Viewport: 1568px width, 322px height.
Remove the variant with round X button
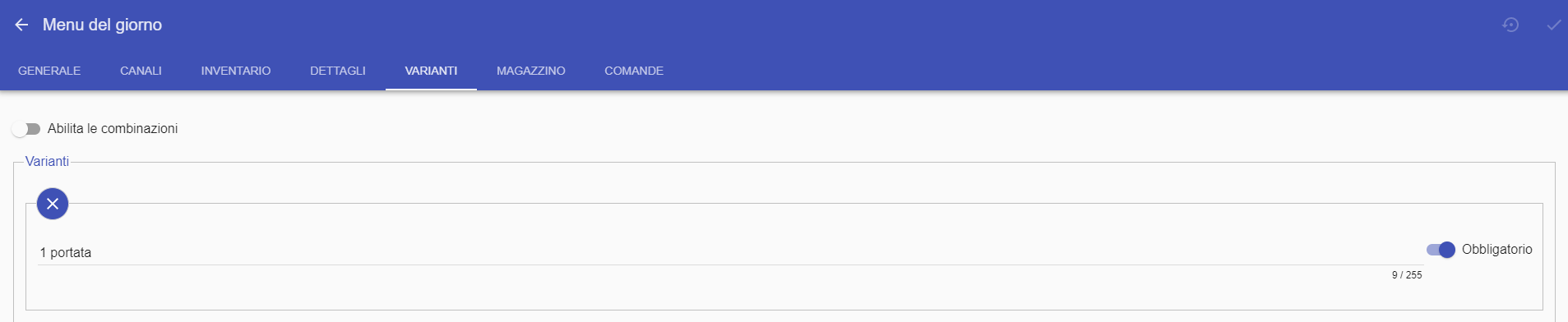point(53,204)
